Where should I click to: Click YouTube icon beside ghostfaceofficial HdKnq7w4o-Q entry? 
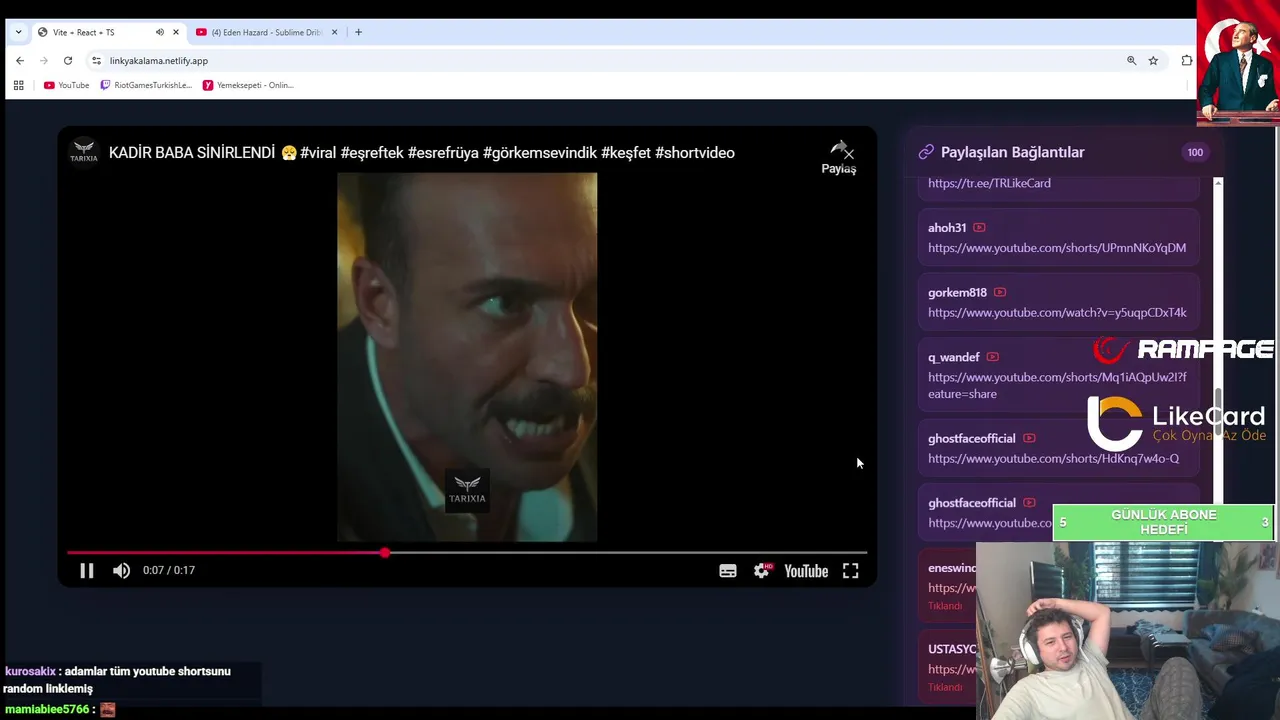tap(1029, 438)
